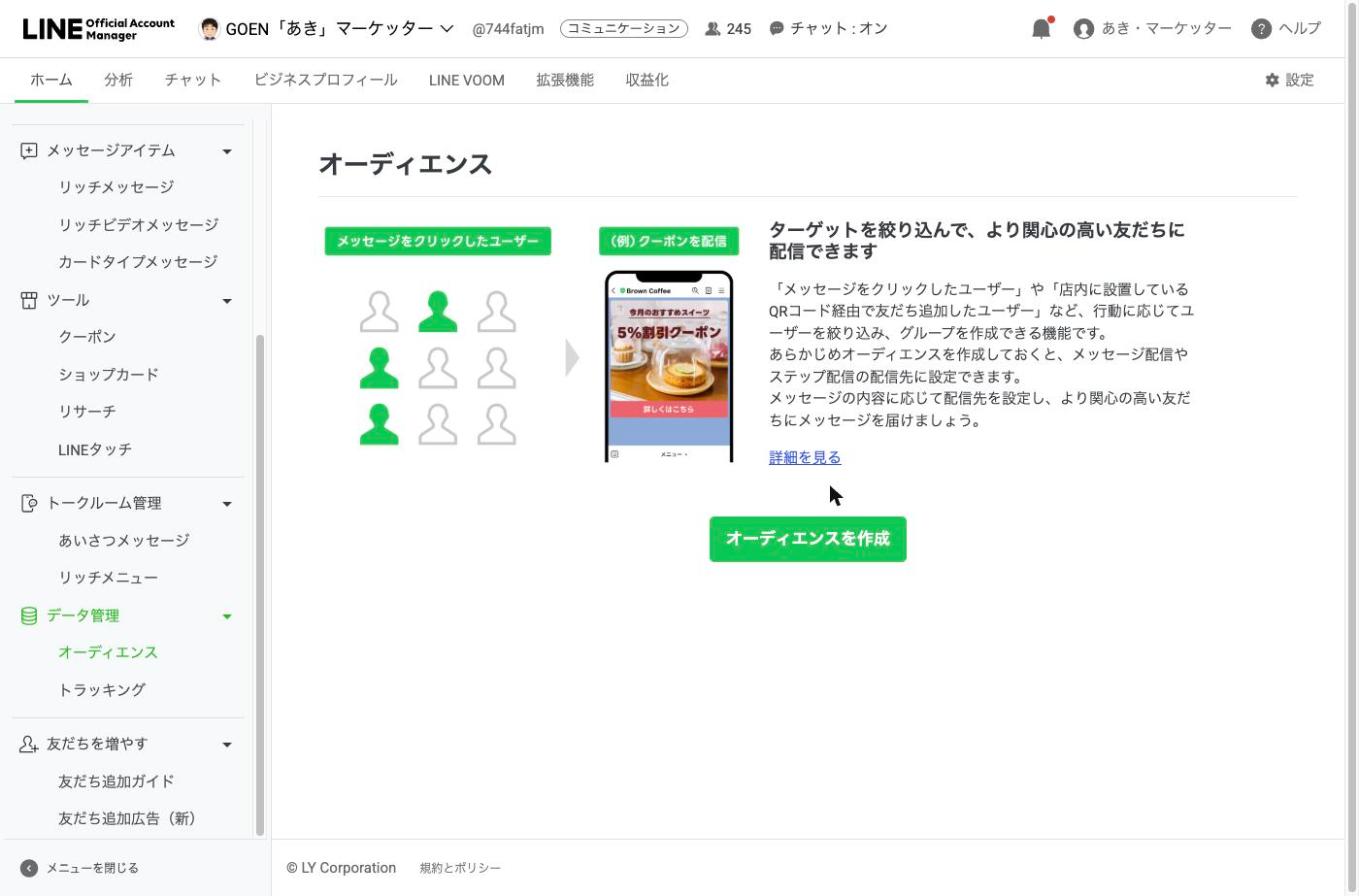Click the friends count icon showing 245
This screenshot has height=896, width=1359.
(x=712, y=29)
